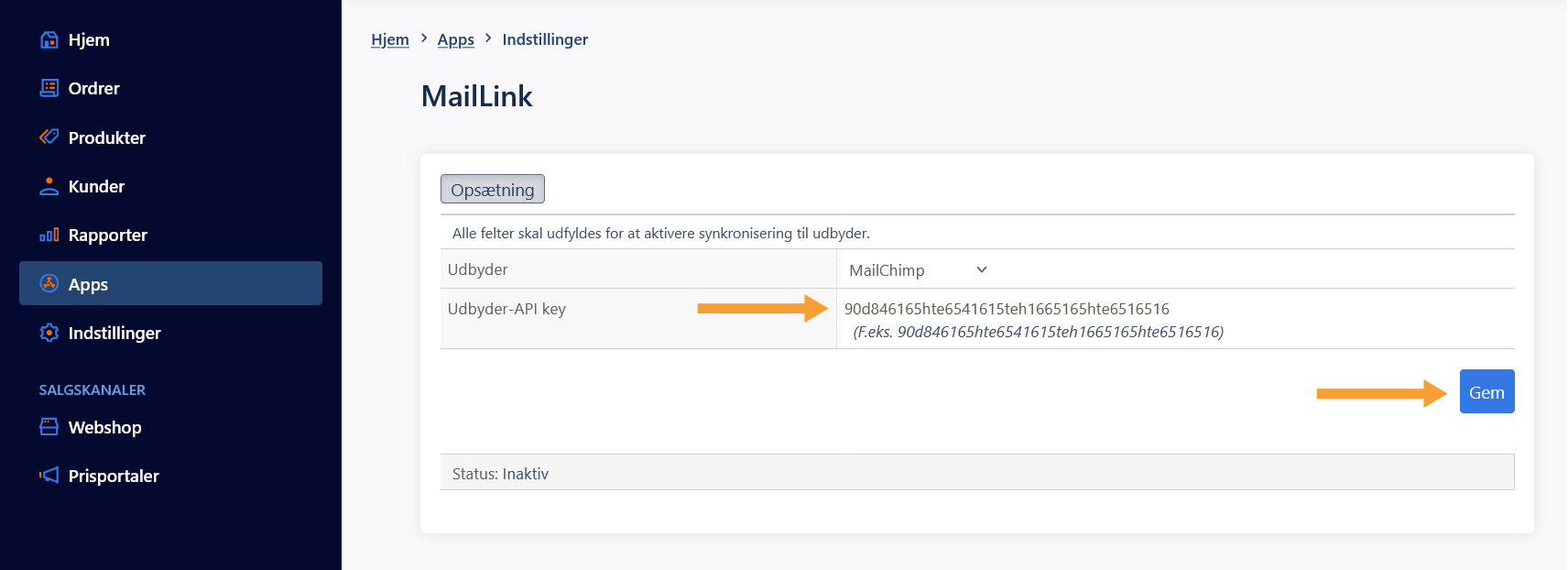Click the Udbyder-API key input field
The height and width of the screenshot is (570, 1568).
pos(1175,309)
